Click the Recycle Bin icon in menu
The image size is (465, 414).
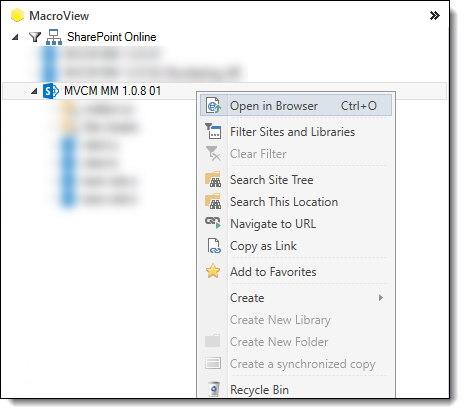click(214, 389)
